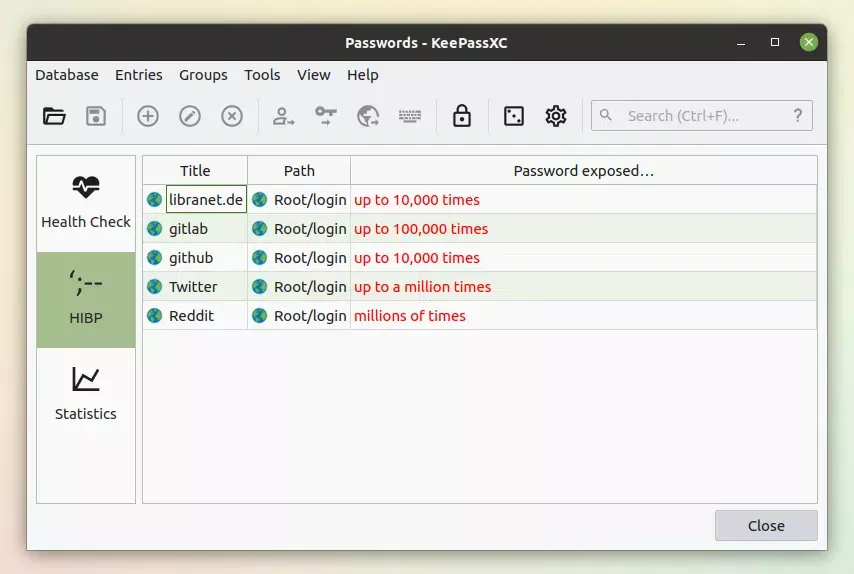
Task: Lock the database with padlock icon
Action: coord(461,116)
